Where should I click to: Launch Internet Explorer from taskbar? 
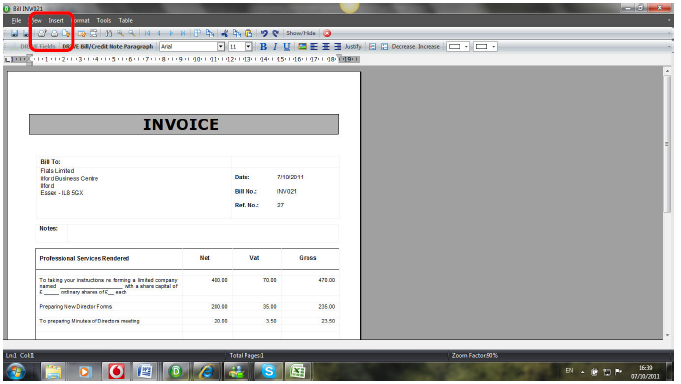(206, 371)
